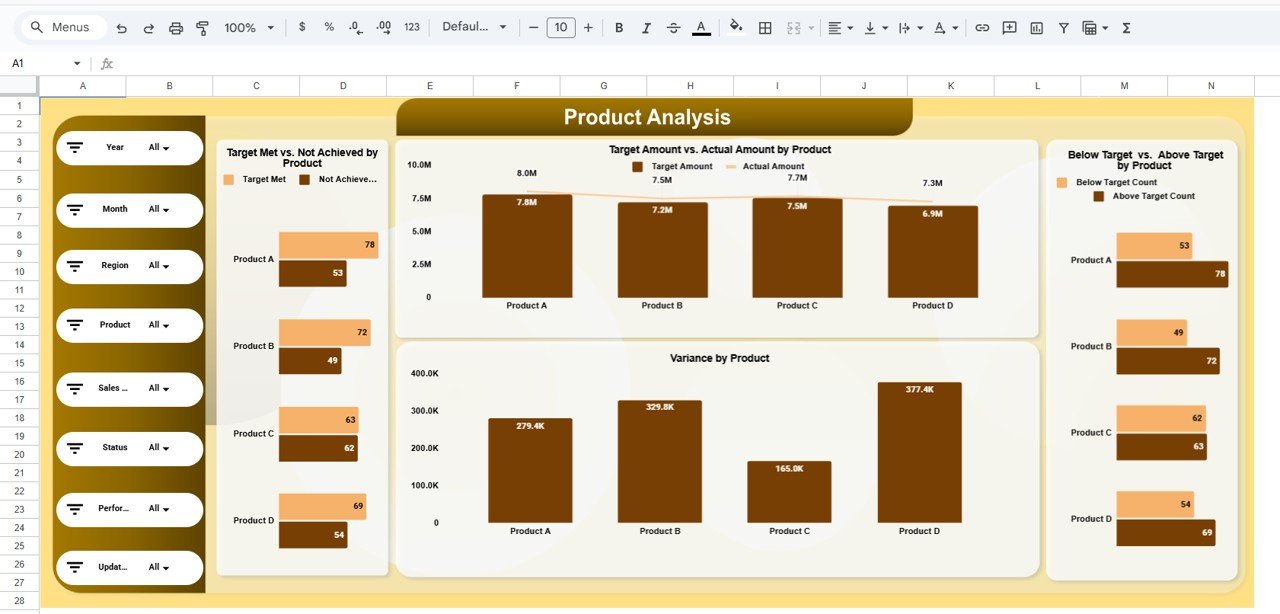Open the Menus search
The height and width of the screenshot is (614, 1280).
click(x=62, y=28)
